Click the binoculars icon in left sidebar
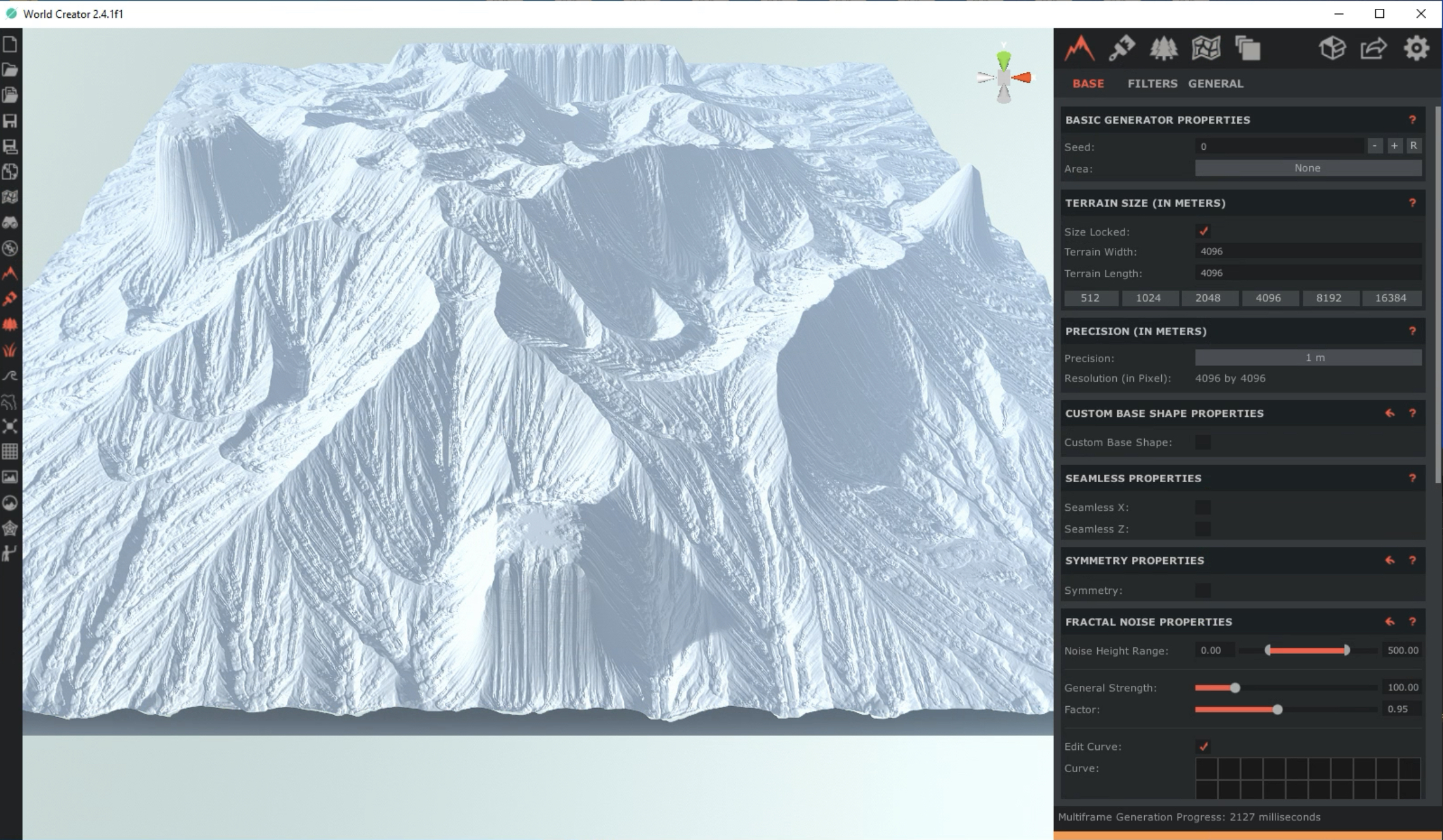Viewport: 1443px width, 840px height. 10,223
